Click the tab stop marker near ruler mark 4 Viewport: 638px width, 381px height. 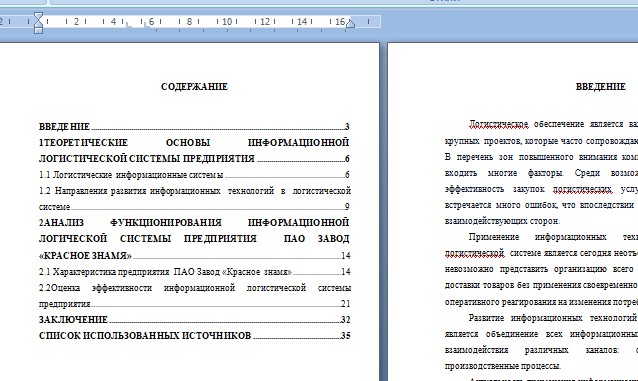click(x=129, y=25)
